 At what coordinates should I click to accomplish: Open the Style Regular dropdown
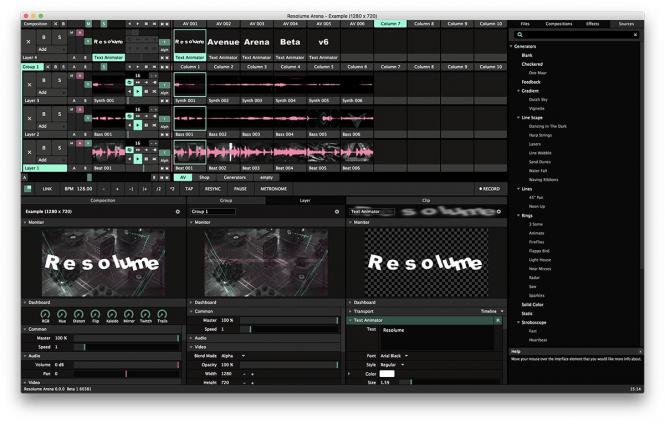(x=392, y=365)
